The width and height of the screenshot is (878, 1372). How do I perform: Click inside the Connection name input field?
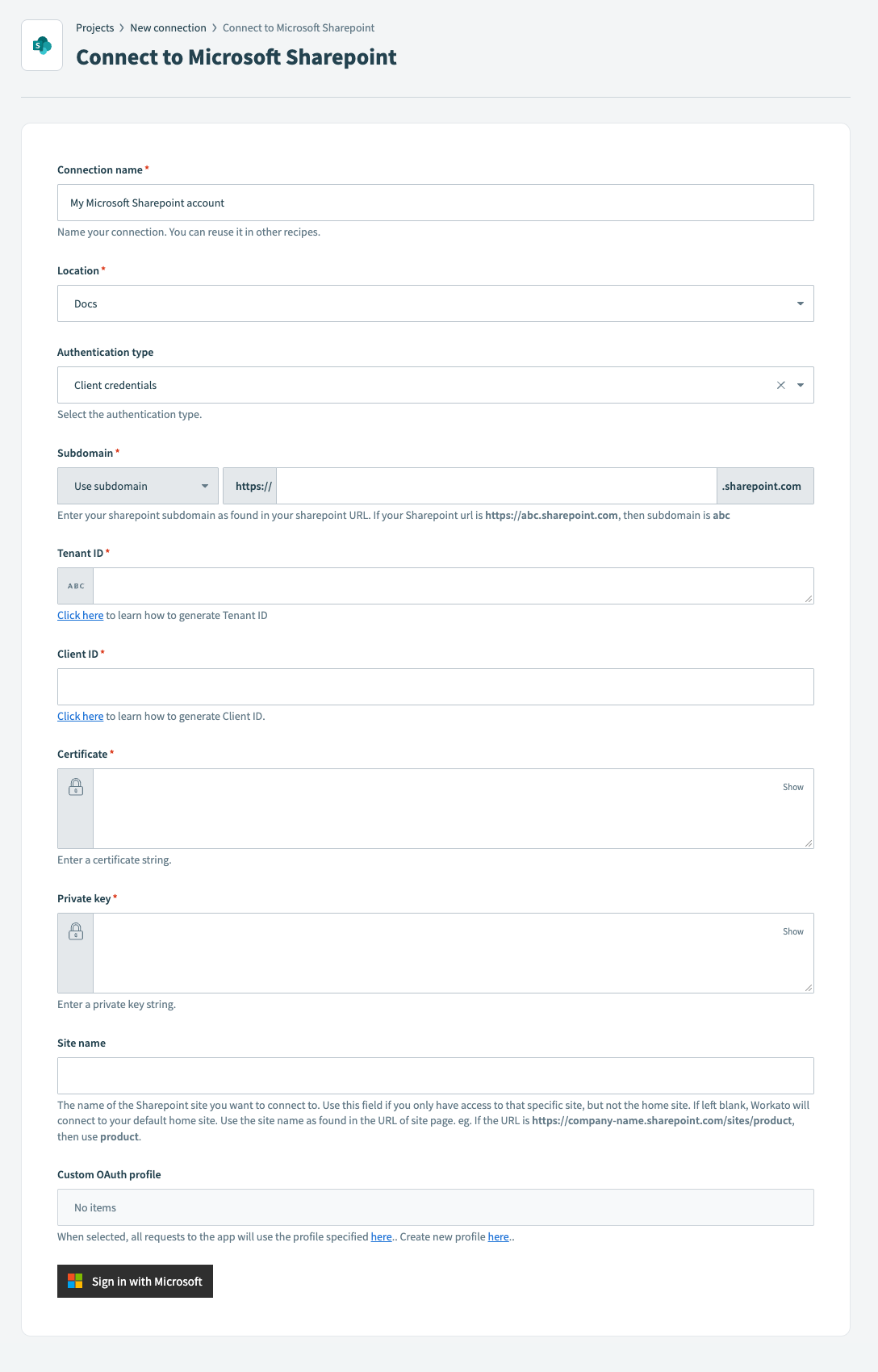pyautogui.click(x=436, y=203)
